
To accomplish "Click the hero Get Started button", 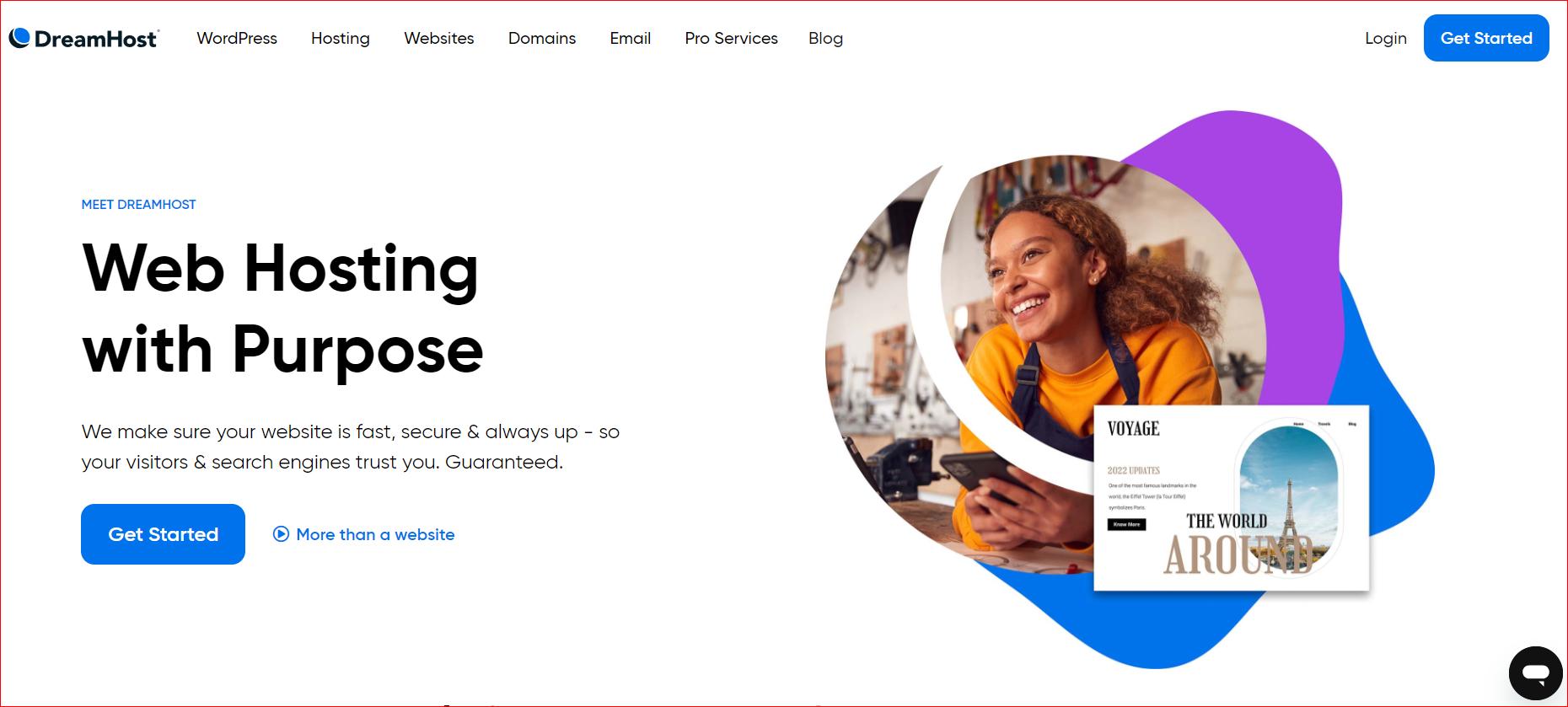I will pos(163,534).
